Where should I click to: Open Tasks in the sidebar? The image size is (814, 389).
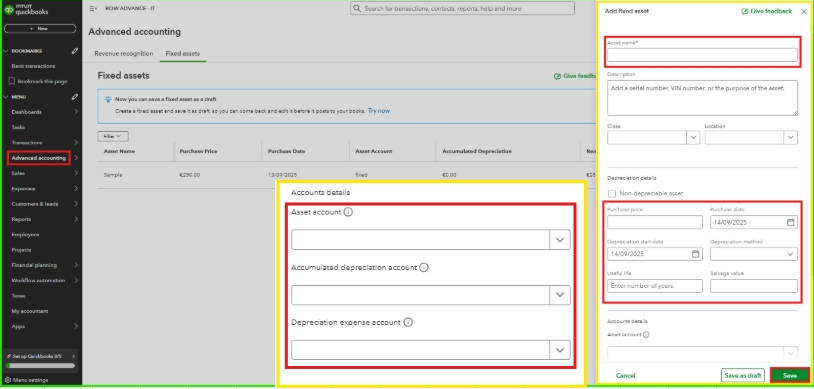pos(18,127)
